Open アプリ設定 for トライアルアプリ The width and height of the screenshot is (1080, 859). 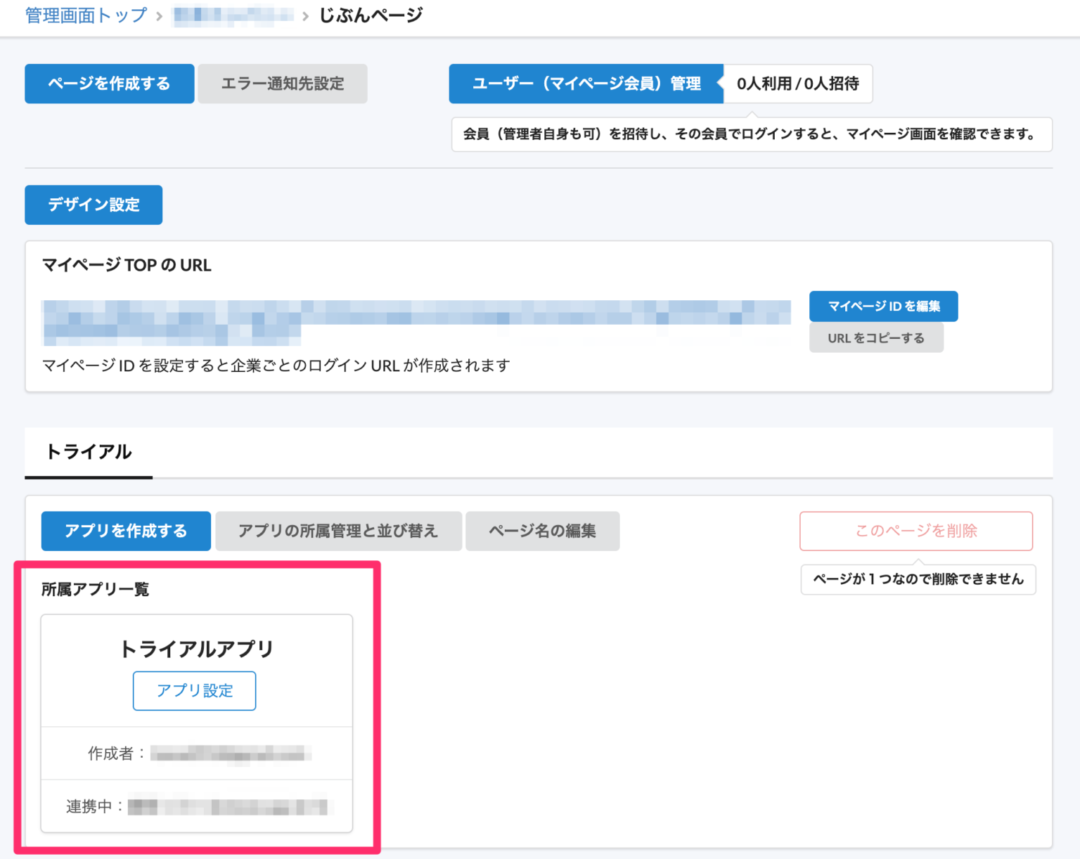[x=195, y=691]
